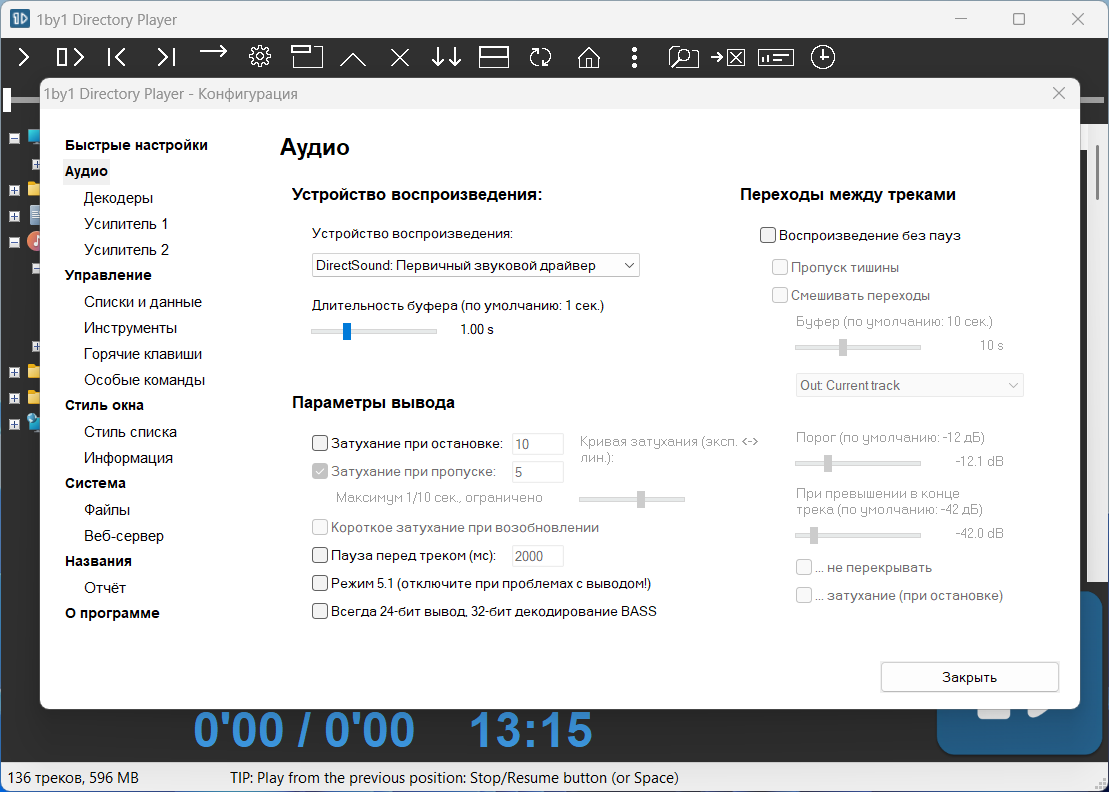The image size is (1109, 792).
Task: Enable the Режим 5.1 checkbox
Action: 320,583
